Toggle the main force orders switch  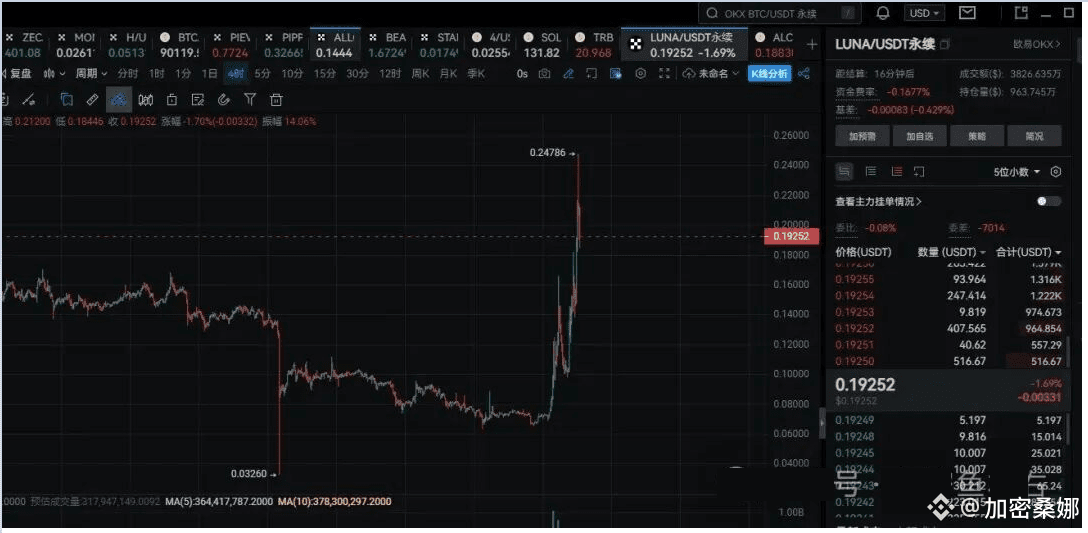(x=1048, y=201)
